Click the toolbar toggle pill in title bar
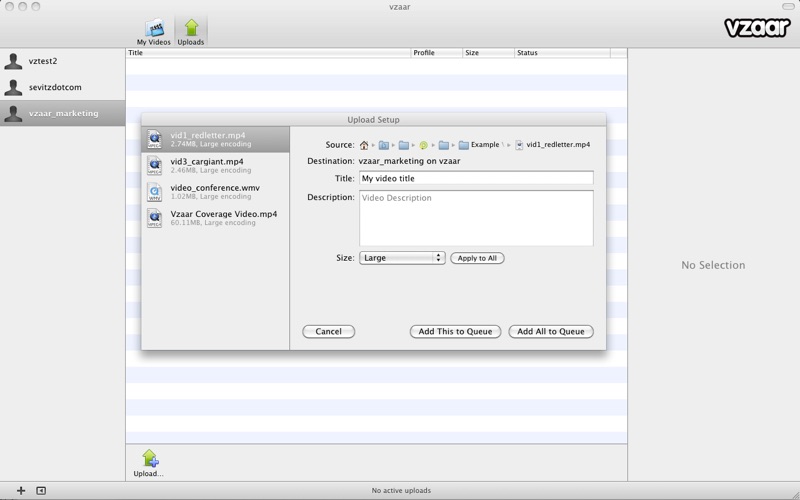 pyautogui.click(x=788, y=7)
